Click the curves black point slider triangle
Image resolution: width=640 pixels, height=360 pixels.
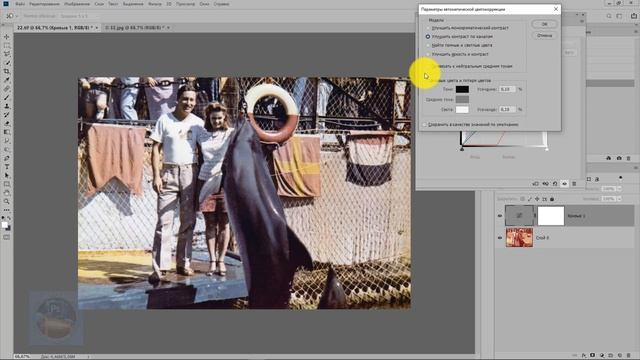[x=462, y=149]
